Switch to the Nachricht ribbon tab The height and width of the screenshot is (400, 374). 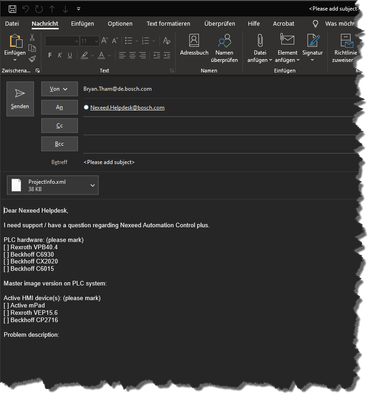pos(45,24)
